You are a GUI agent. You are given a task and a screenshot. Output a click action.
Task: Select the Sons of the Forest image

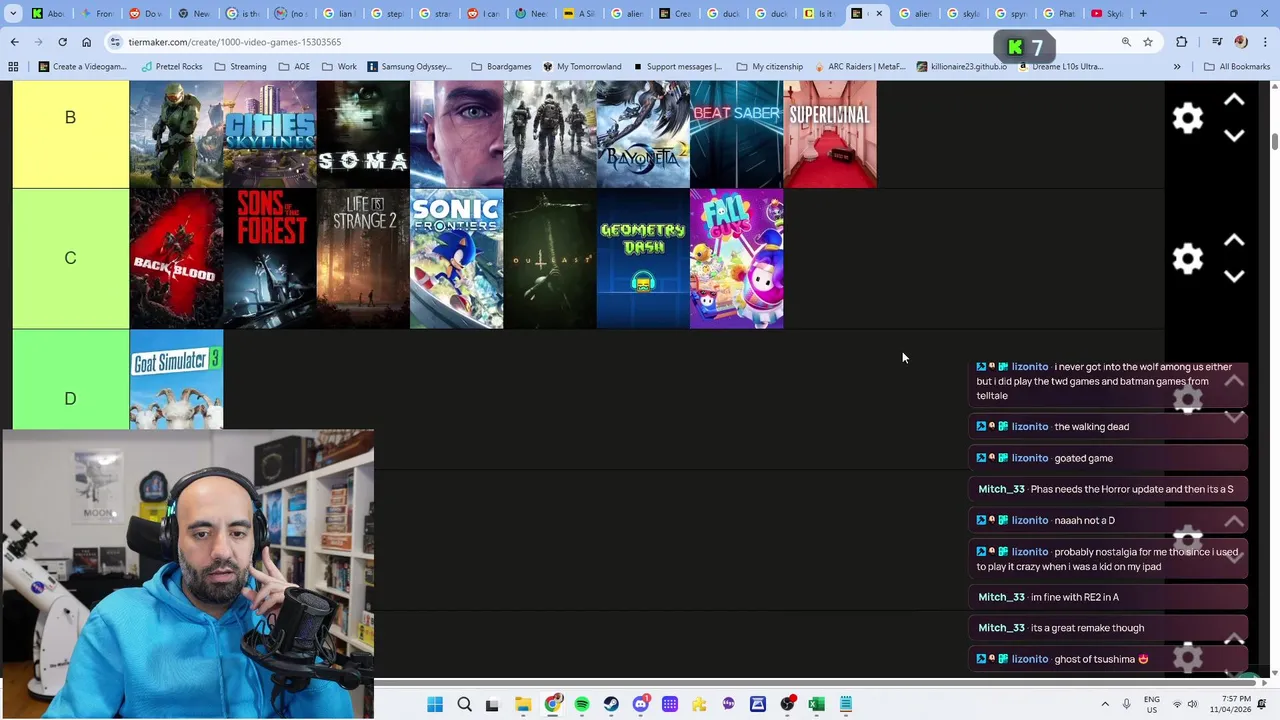pos(270,259)
